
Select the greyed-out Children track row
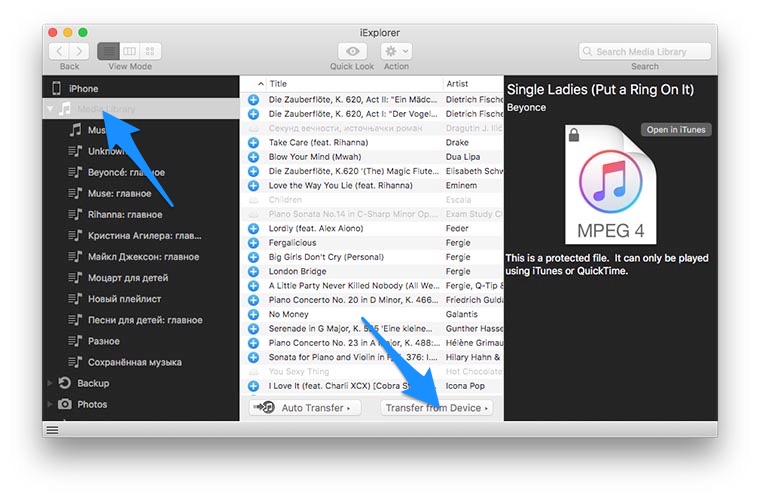tap(372, 200)
